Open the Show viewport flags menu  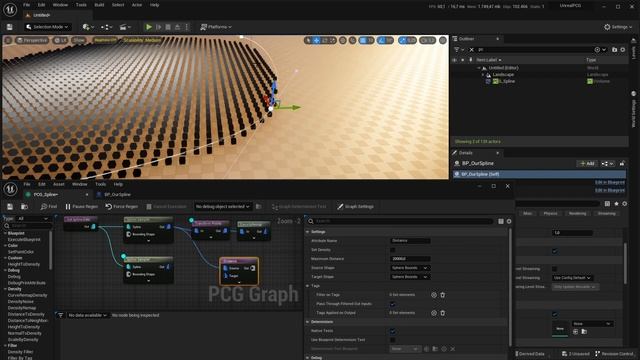pyautogui.click(x=79, y=40)
